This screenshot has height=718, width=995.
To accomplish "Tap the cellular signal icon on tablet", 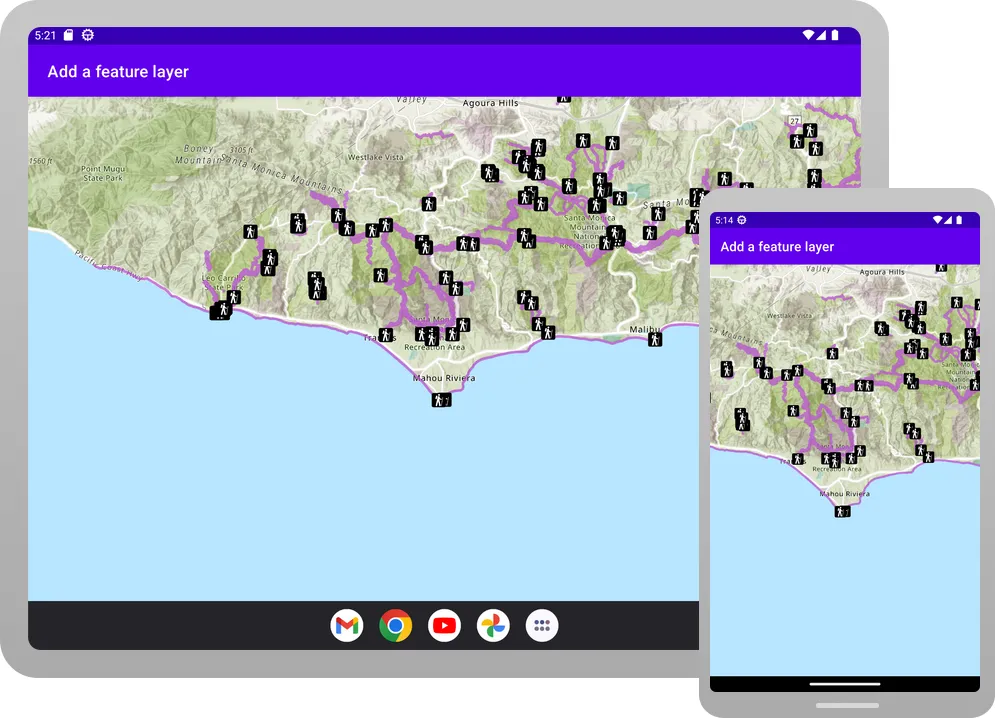I will pos(821,35).
